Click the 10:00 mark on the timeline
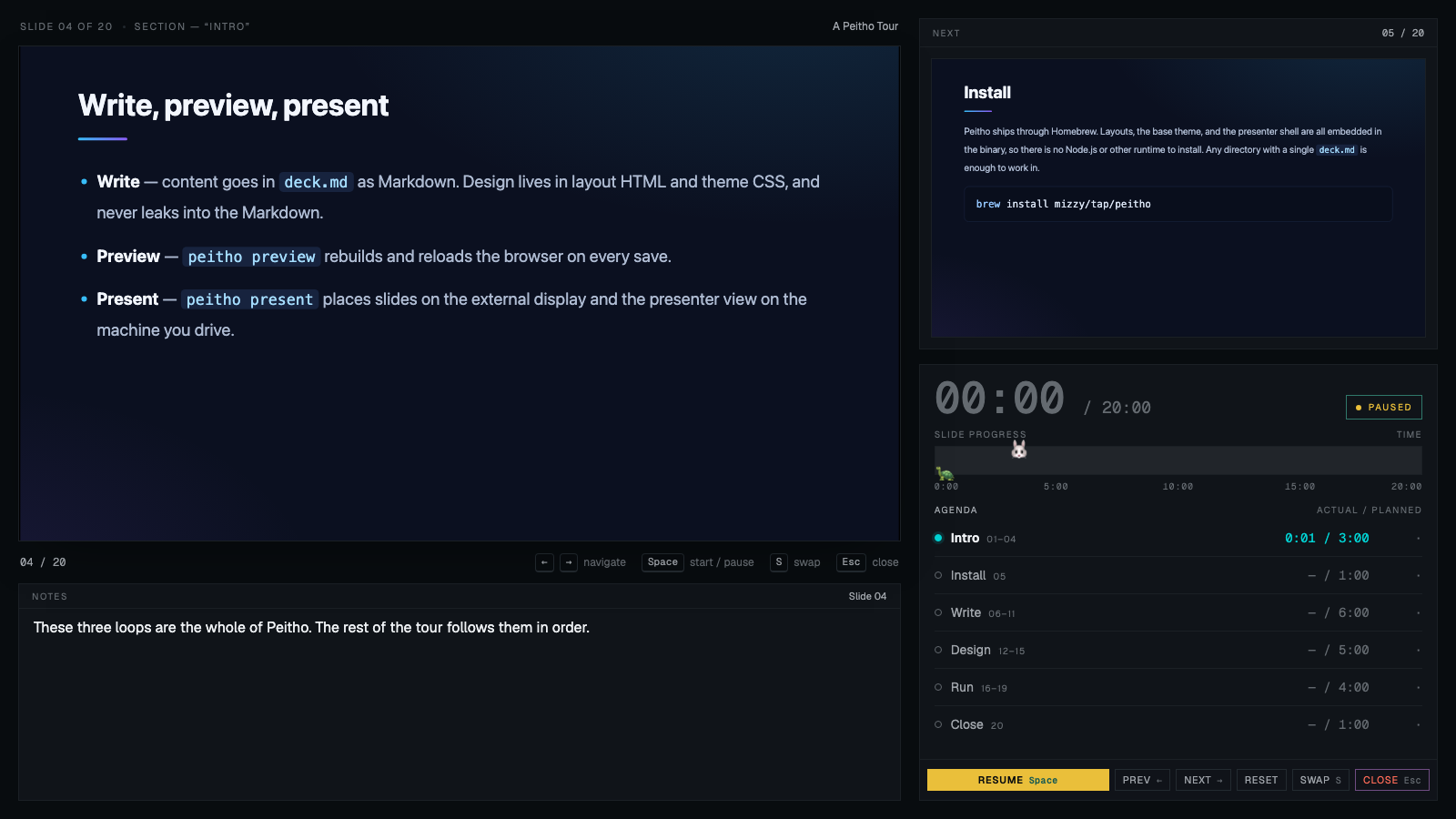 click(1178, 487)
